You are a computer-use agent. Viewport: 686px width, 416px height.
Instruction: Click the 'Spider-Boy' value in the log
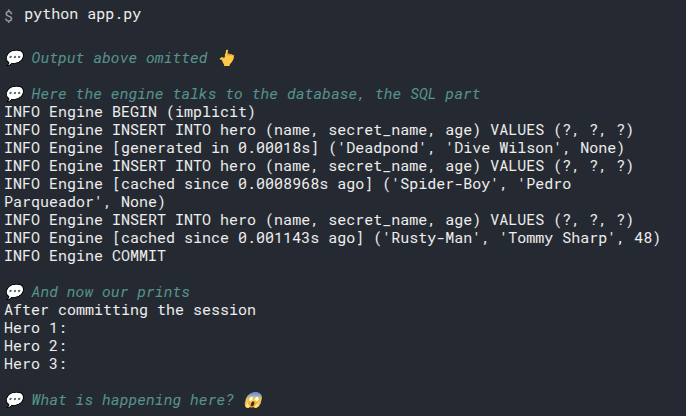453,184
